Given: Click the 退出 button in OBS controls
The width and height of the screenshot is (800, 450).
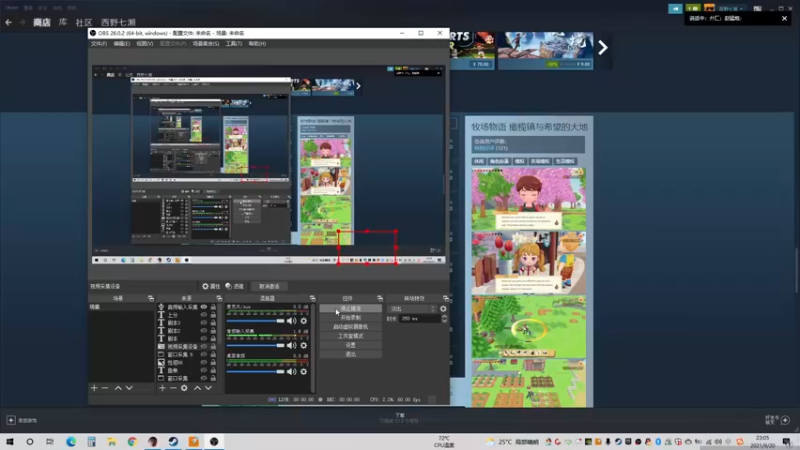Looking at the screenshot, I should 351,354.
